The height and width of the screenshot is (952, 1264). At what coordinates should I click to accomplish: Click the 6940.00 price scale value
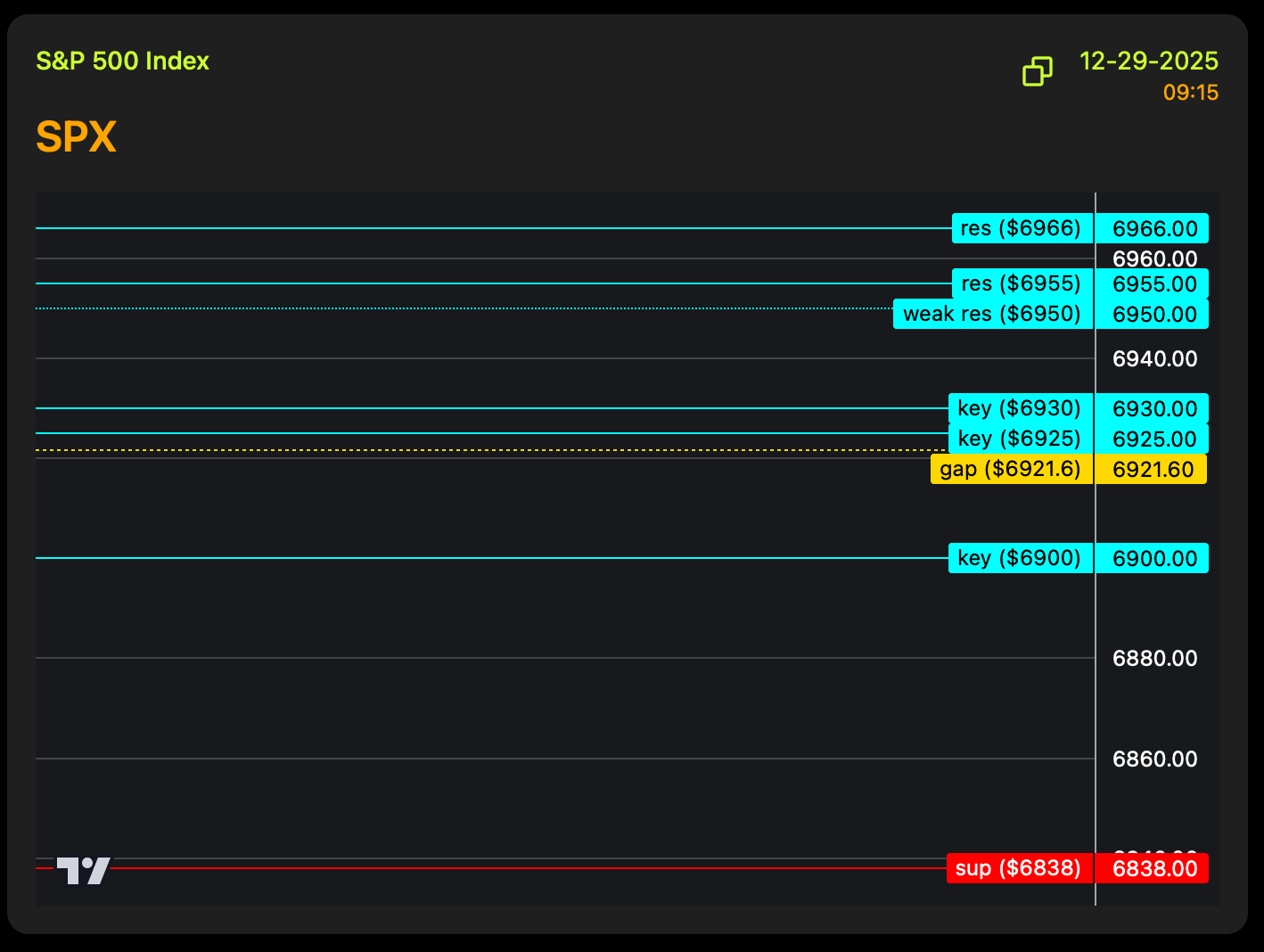[x=1154, y=358]
